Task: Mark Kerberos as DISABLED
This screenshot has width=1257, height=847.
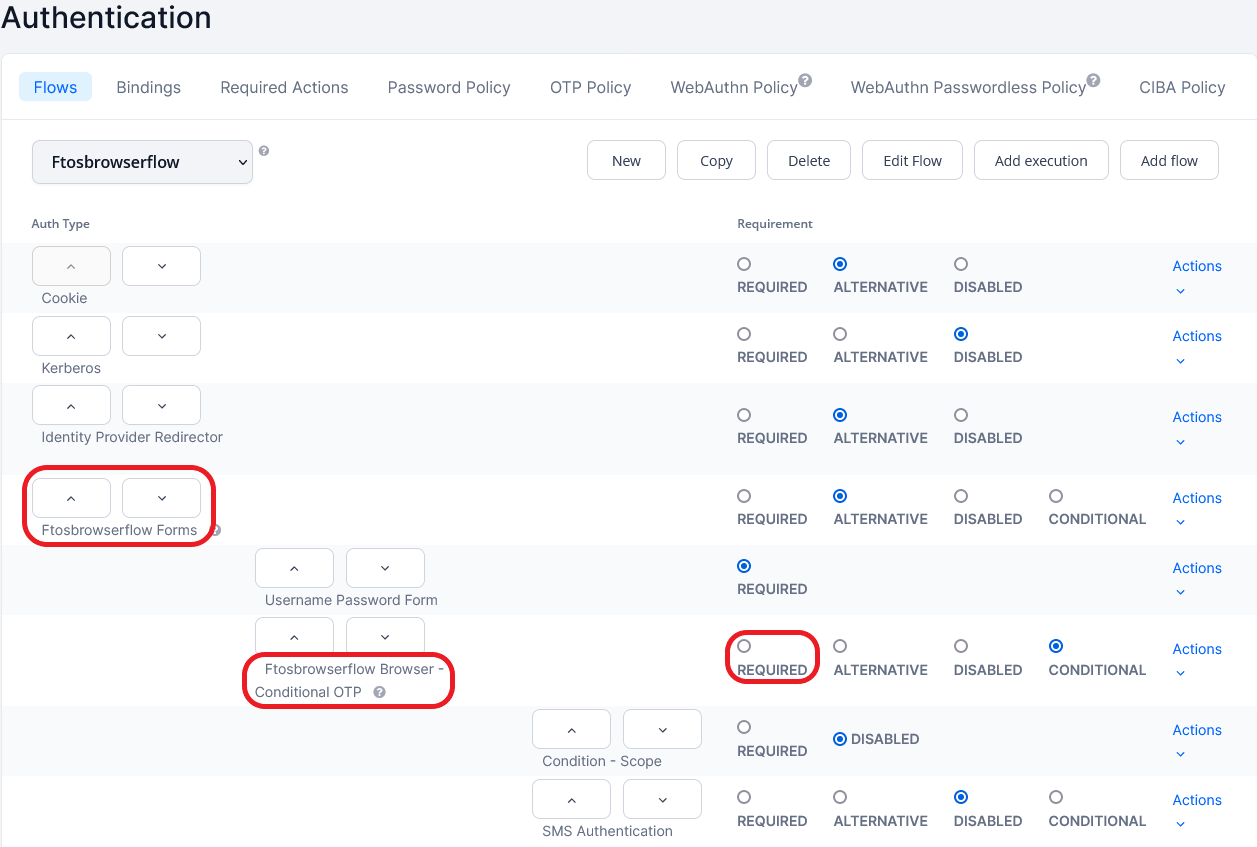Action: pos(961,334)
